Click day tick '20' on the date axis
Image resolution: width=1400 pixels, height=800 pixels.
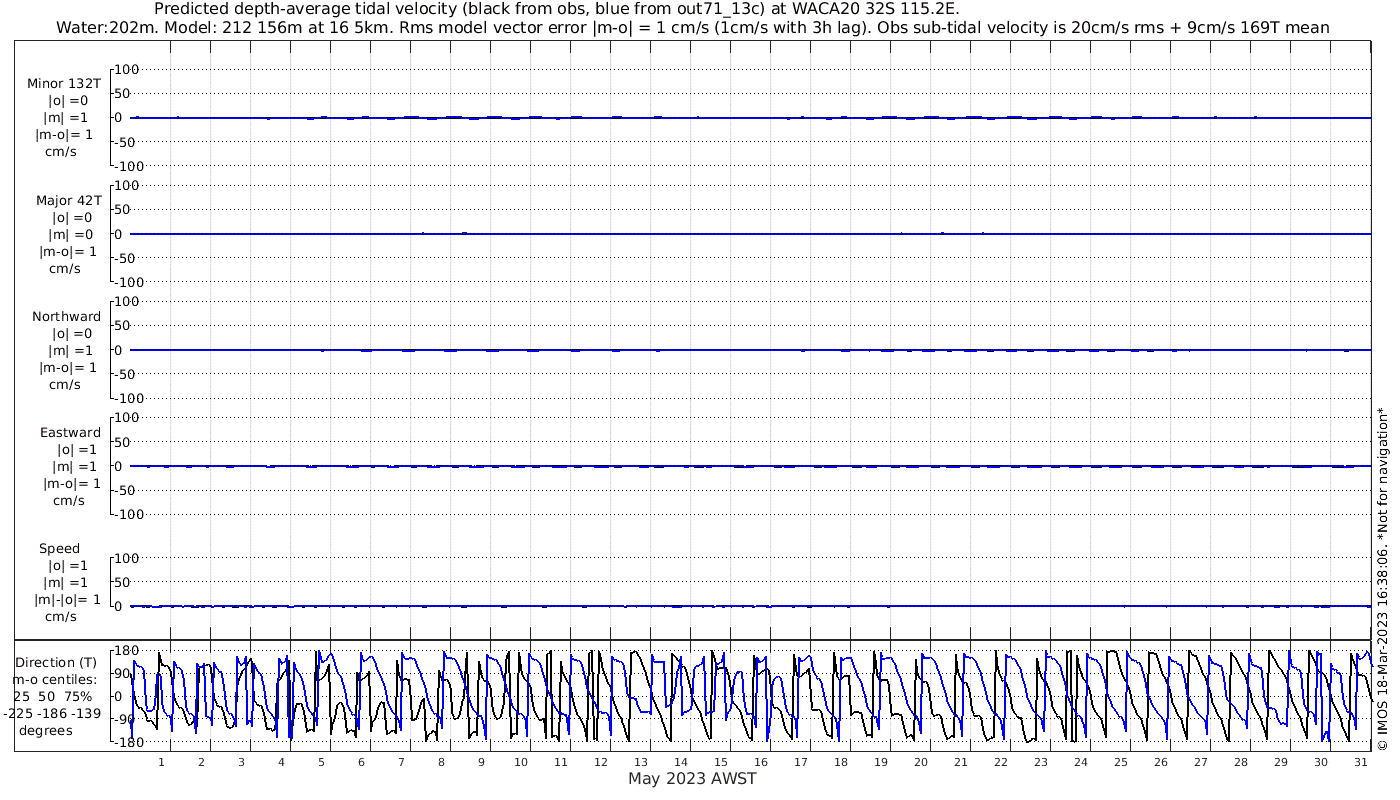click(921, 762)
